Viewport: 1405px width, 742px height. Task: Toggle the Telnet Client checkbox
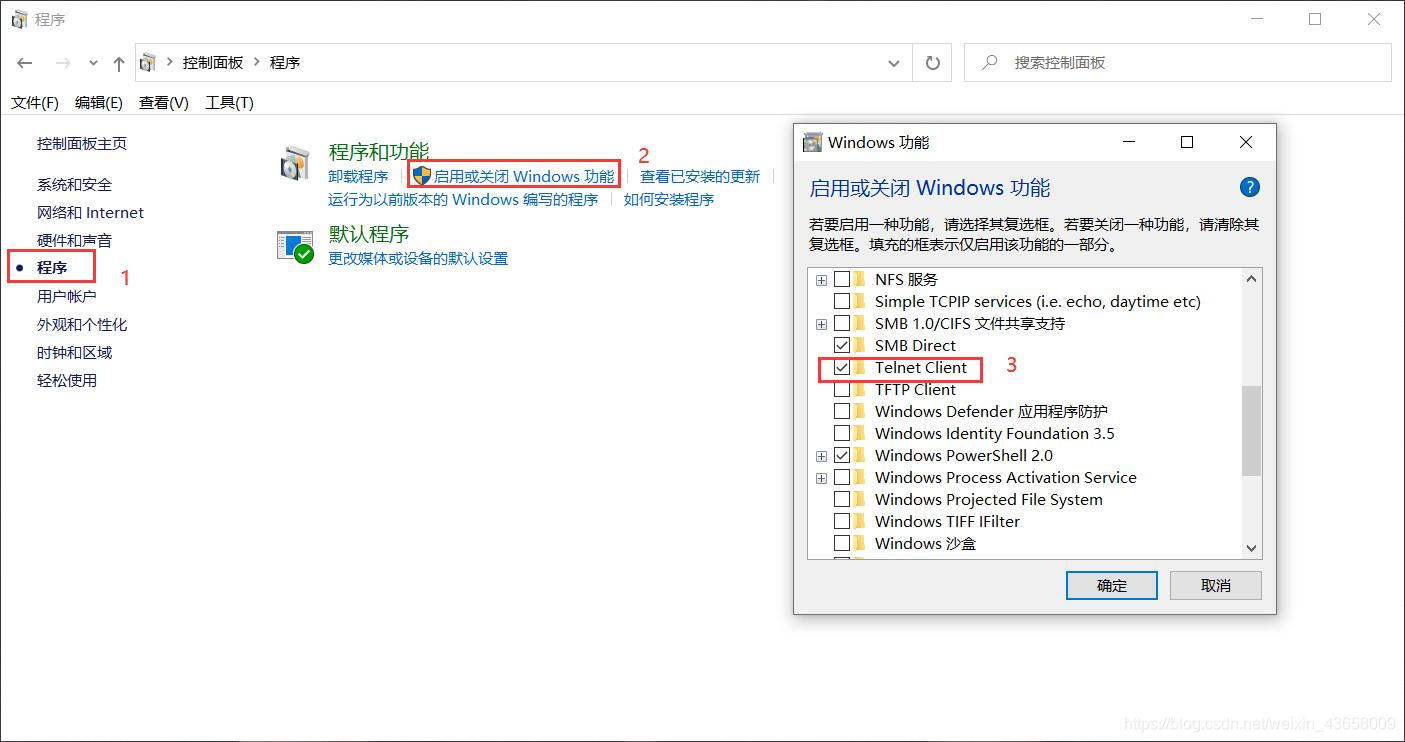(x=842, y=367)
